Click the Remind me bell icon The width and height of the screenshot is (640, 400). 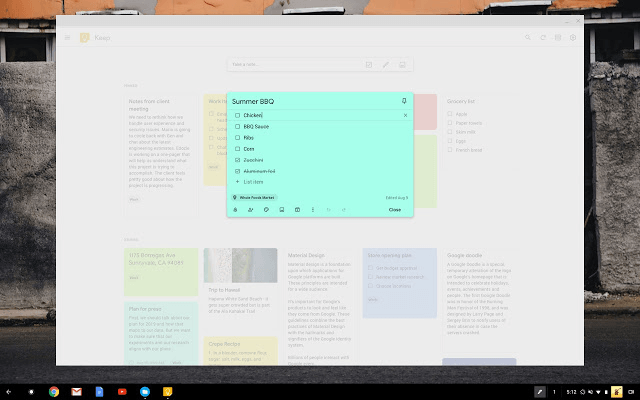click(x=236, y=210)
